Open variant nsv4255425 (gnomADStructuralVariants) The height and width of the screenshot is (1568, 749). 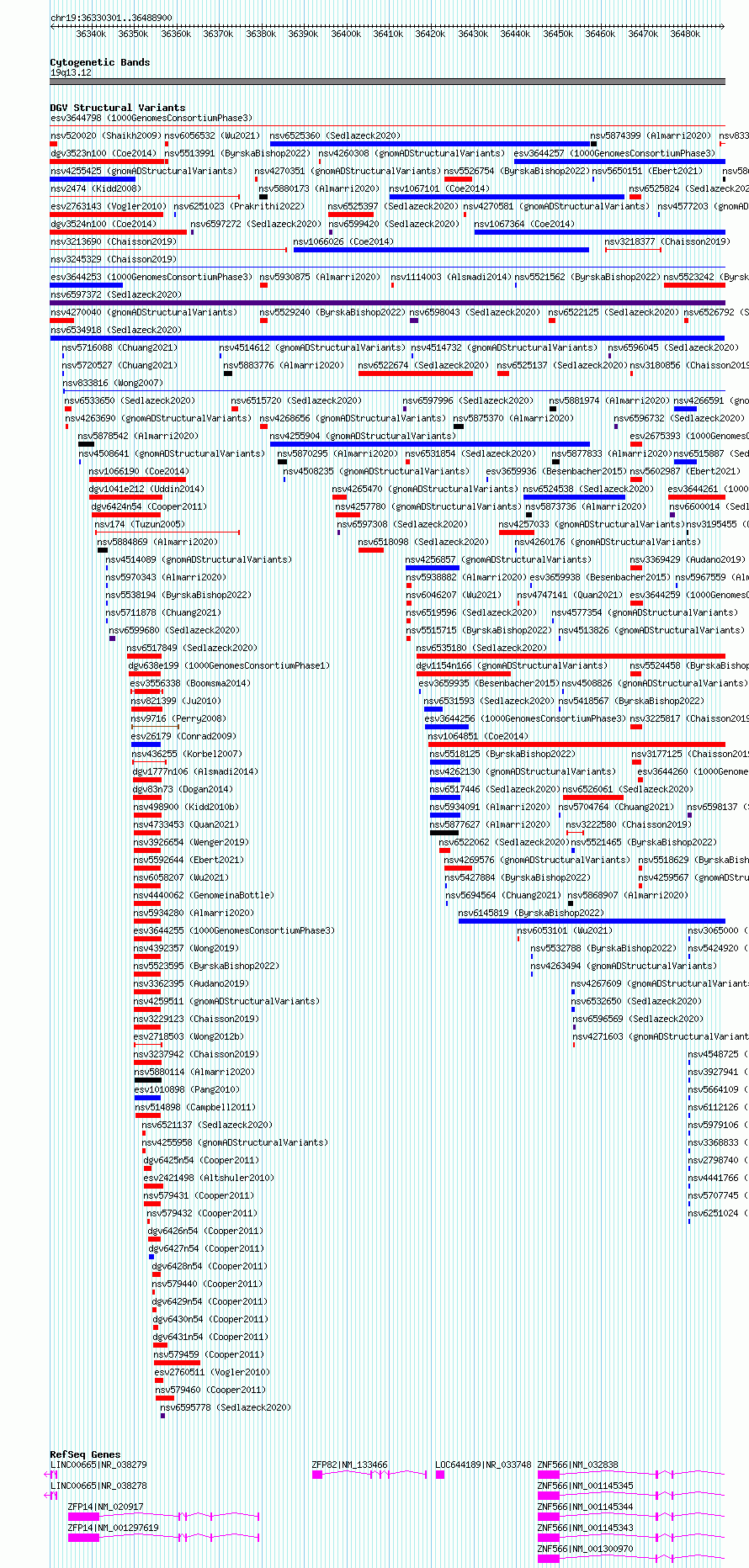pyautogui.click(x=144, y=171)
